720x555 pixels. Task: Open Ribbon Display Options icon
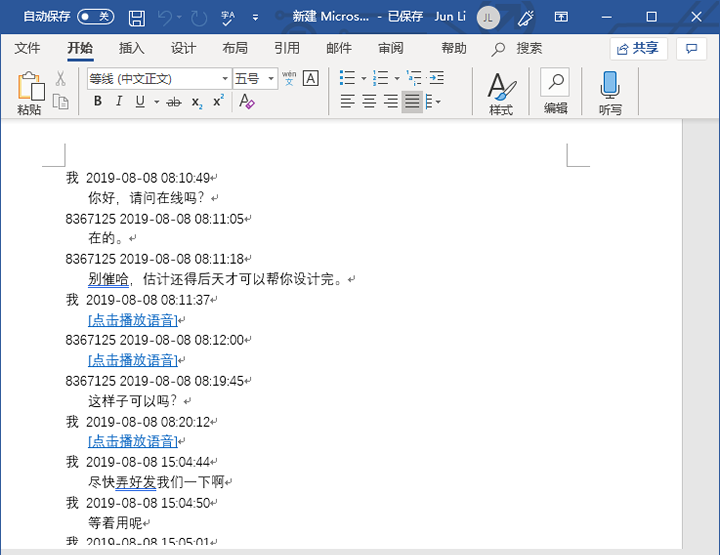pyautogui.click(x=561, y=17)
